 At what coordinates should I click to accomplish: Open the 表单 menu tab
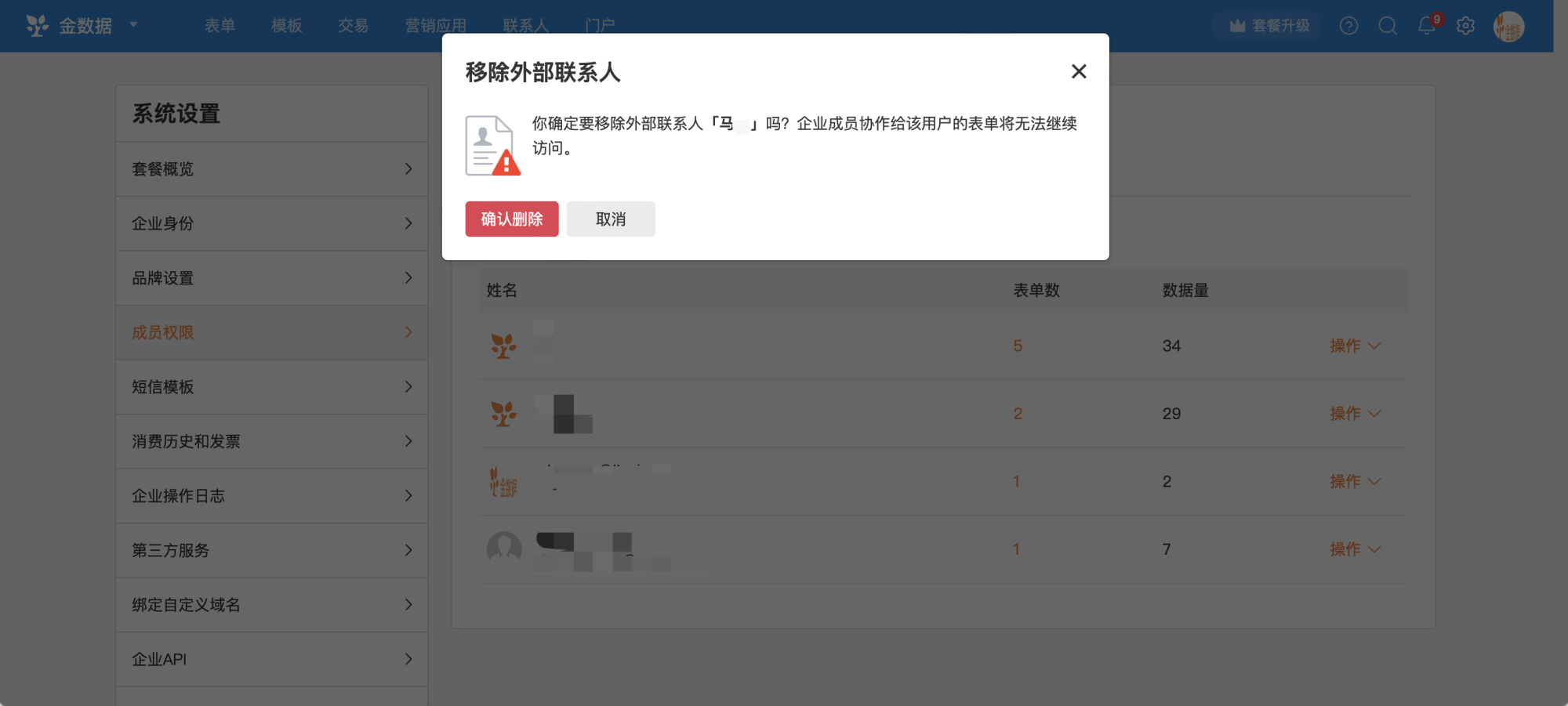[x=220, y=26]
